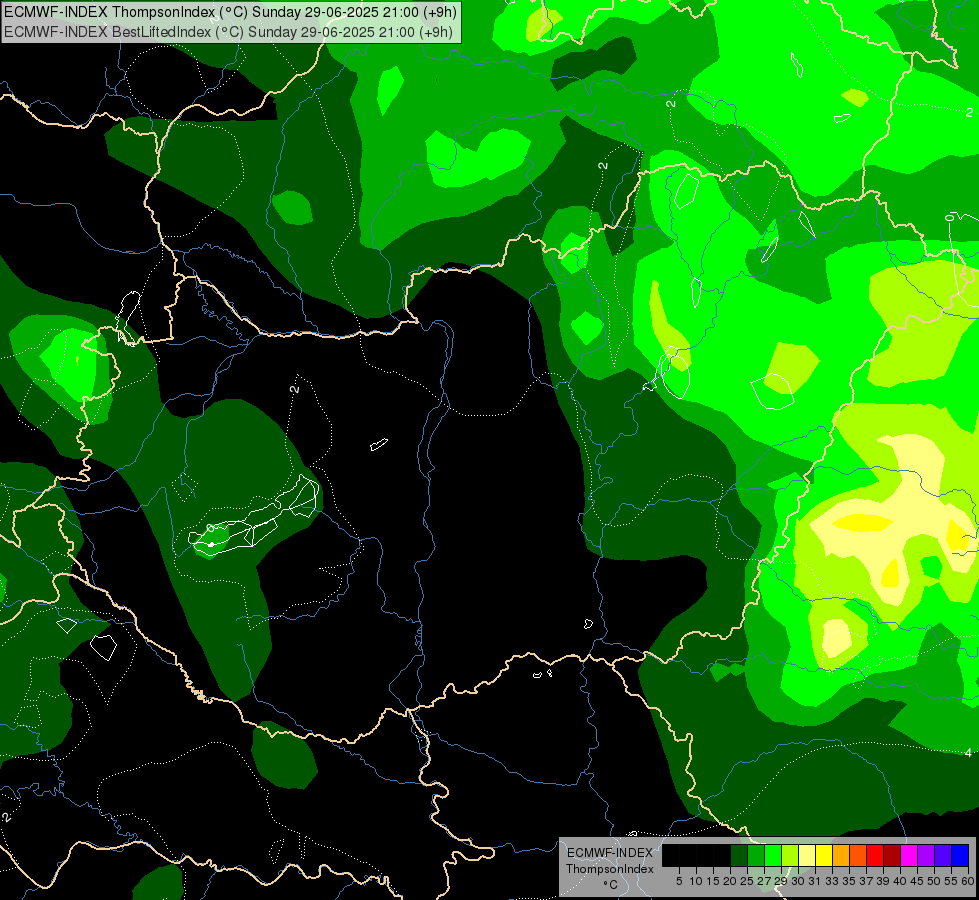The width and height of the screenshot is (979, 900).
Task: Click the legend scale value 45
Action: coord(917,881)
